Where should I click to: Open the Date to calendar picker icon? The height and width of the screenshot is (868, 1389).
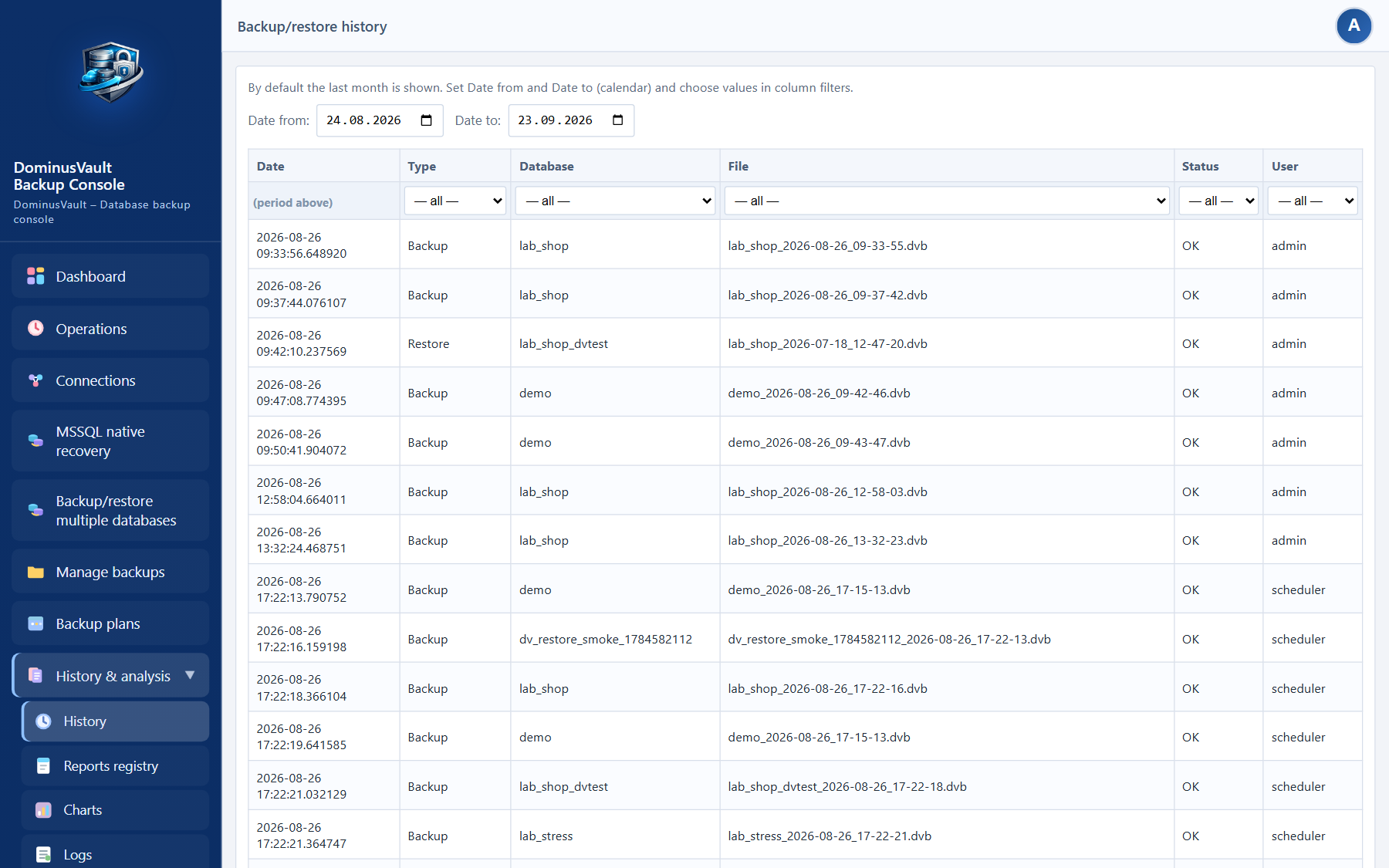(617, 120)
